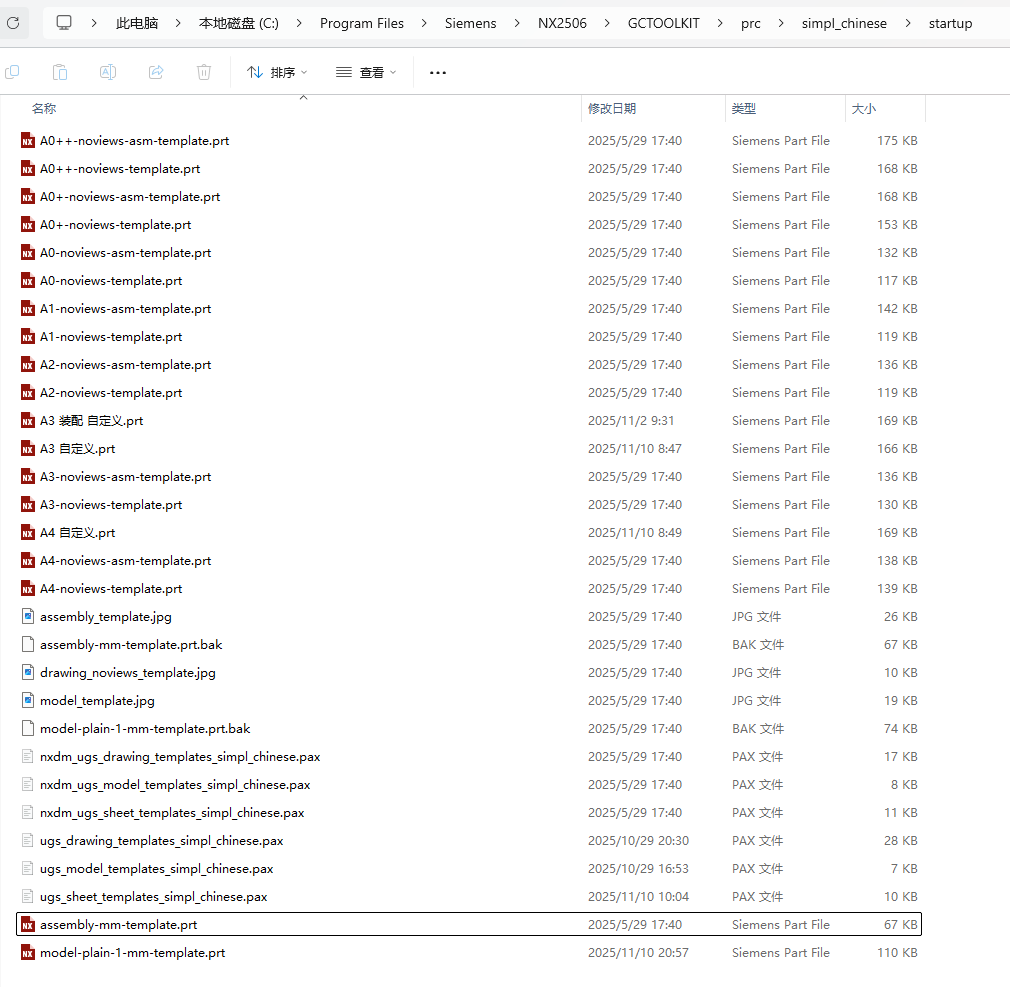Sort files by the 大小 column header

click(x=864, y=108)
